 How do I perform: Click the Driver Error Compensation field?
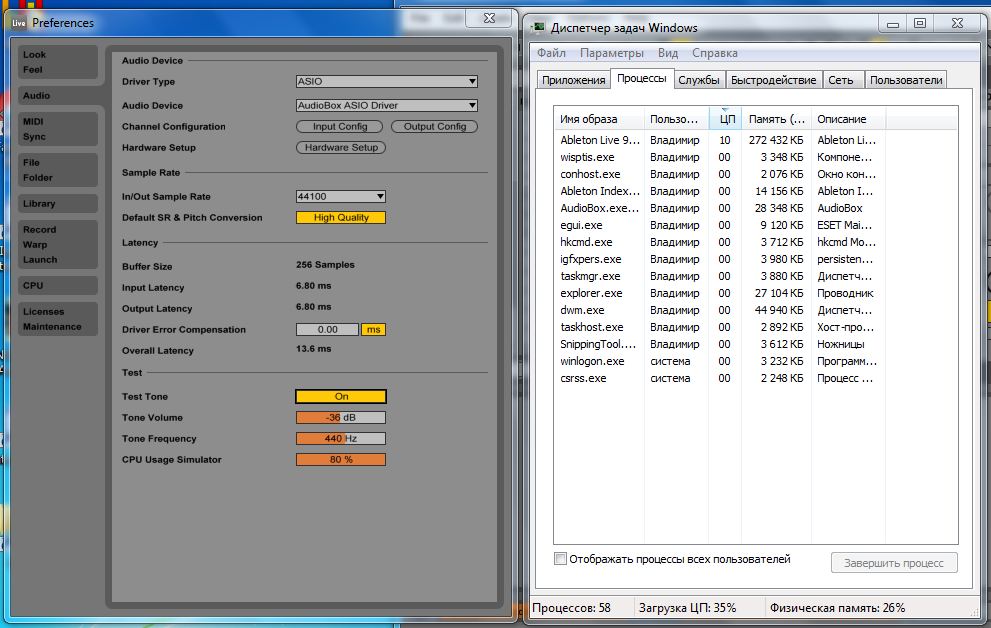(x=327, y=330)
